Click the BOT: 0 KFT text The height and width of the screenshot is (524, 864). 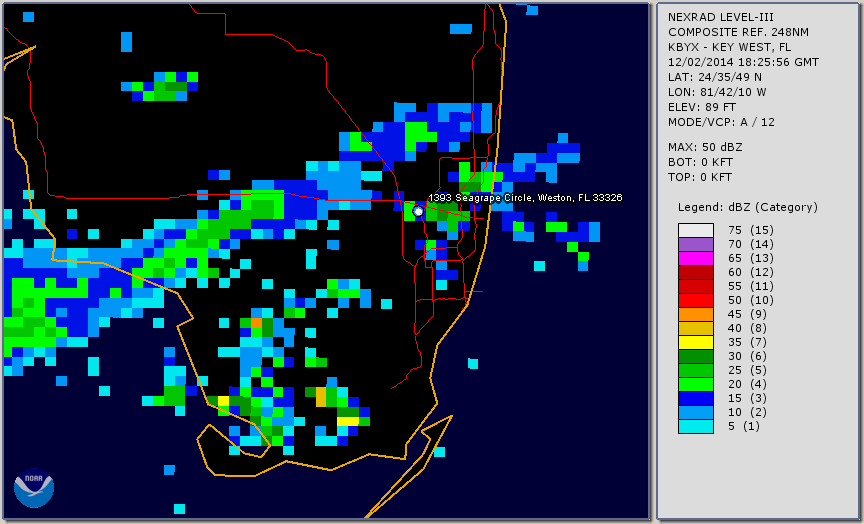tap(700, 162)
